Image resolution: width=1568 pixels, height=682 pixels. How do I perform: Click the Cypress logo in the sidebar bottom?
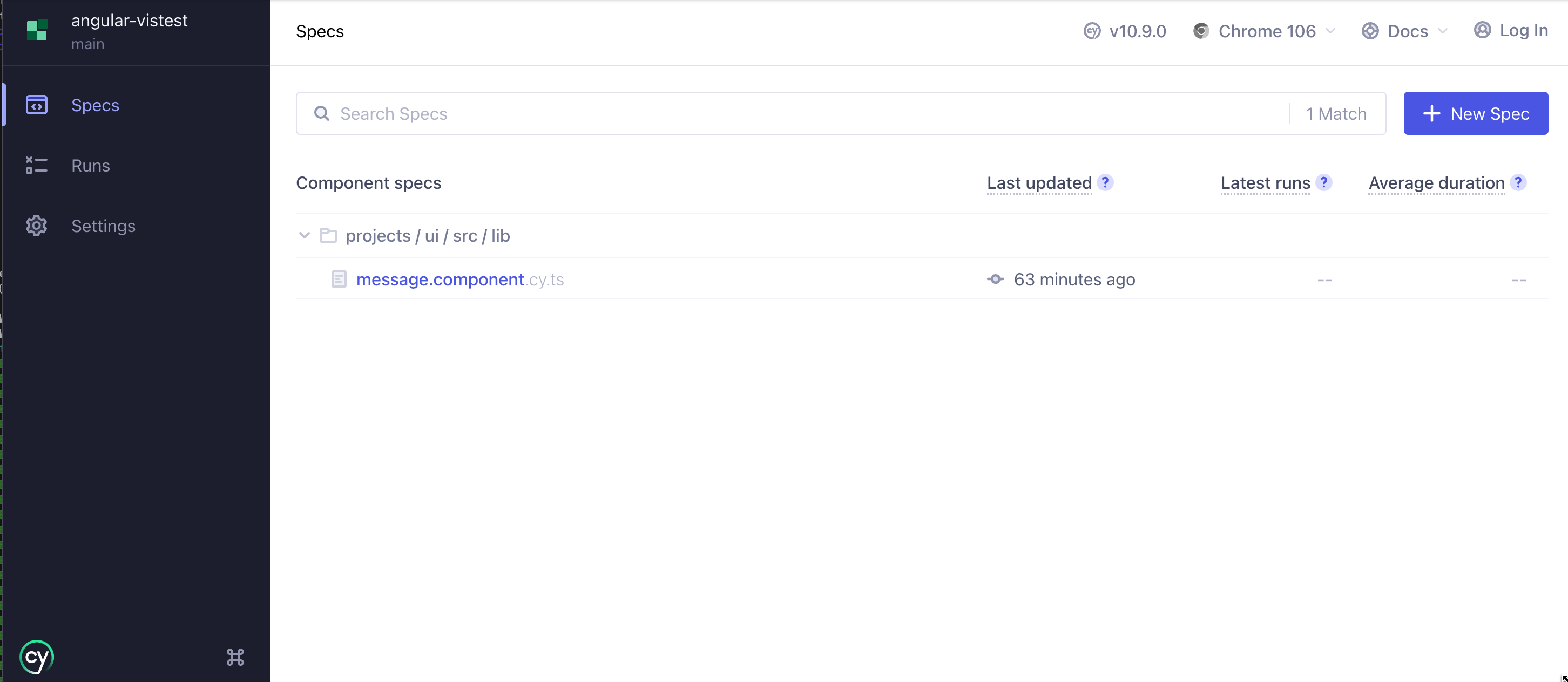click(x=37, y=657)
